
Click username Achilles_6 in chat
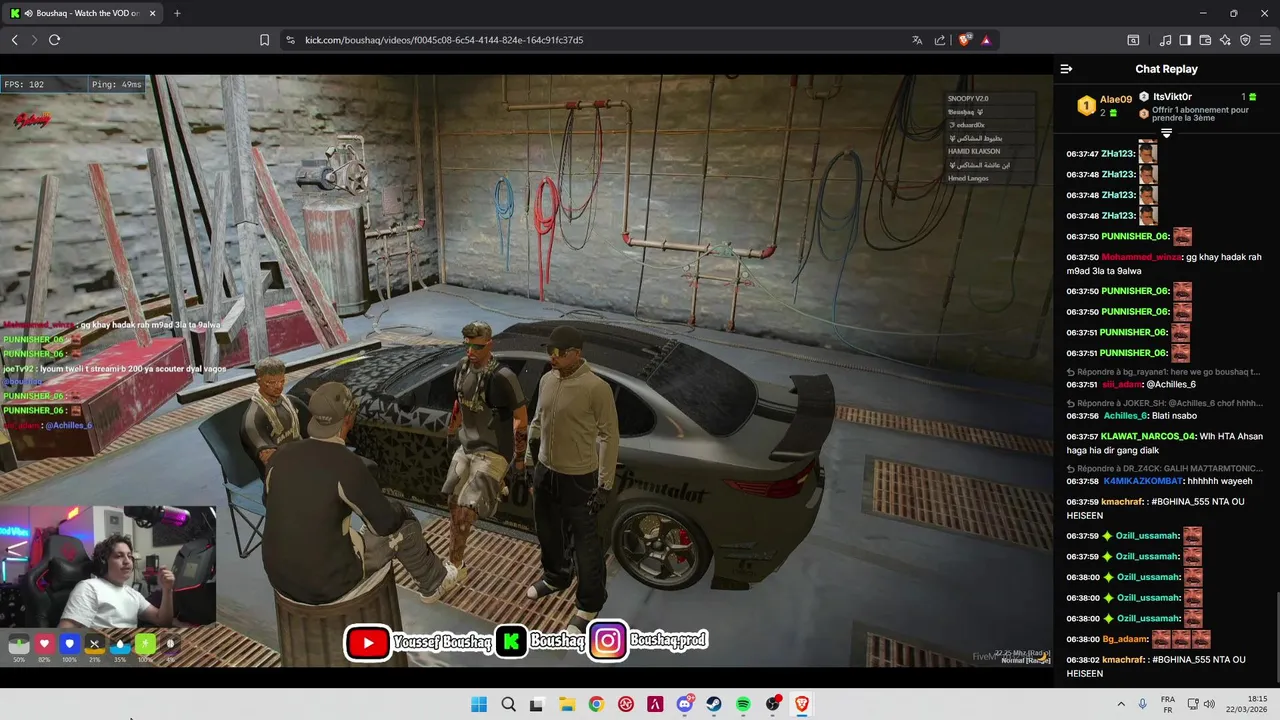tap(1127, 416)
